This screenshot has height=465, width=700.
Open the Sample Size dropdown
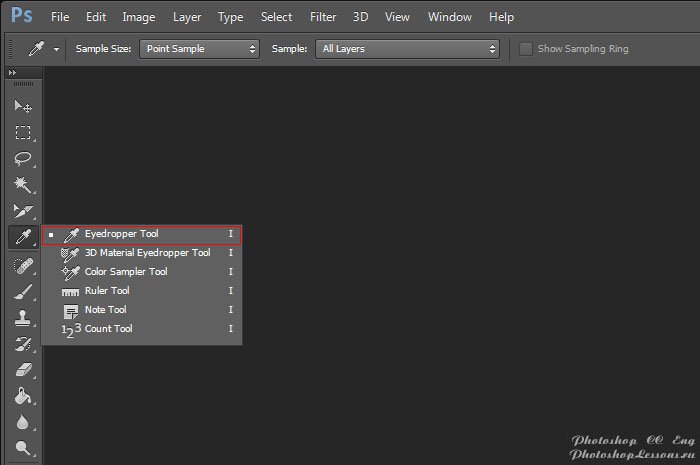[x=198, y=49]
